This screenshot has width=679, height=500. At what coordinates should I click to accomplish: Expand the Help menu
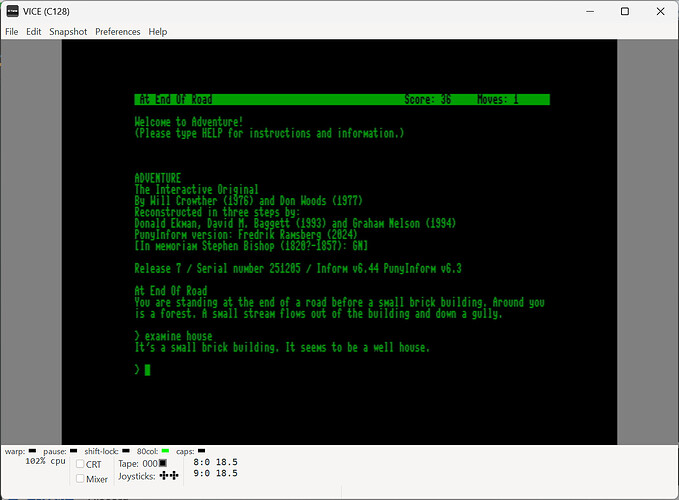click(158, 32)
